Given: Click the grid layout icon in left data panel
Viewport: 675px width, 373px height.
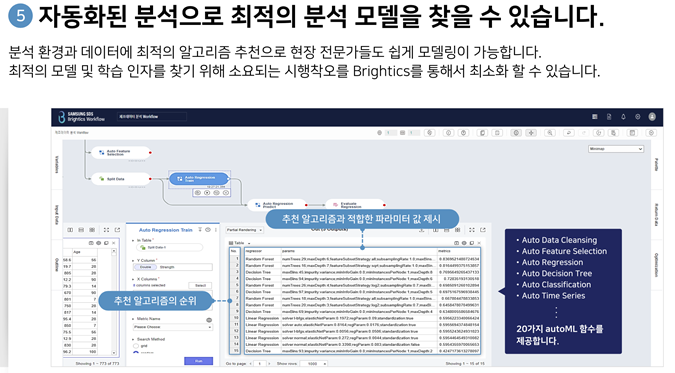Looking at the screenshot, I should (92, 230).
